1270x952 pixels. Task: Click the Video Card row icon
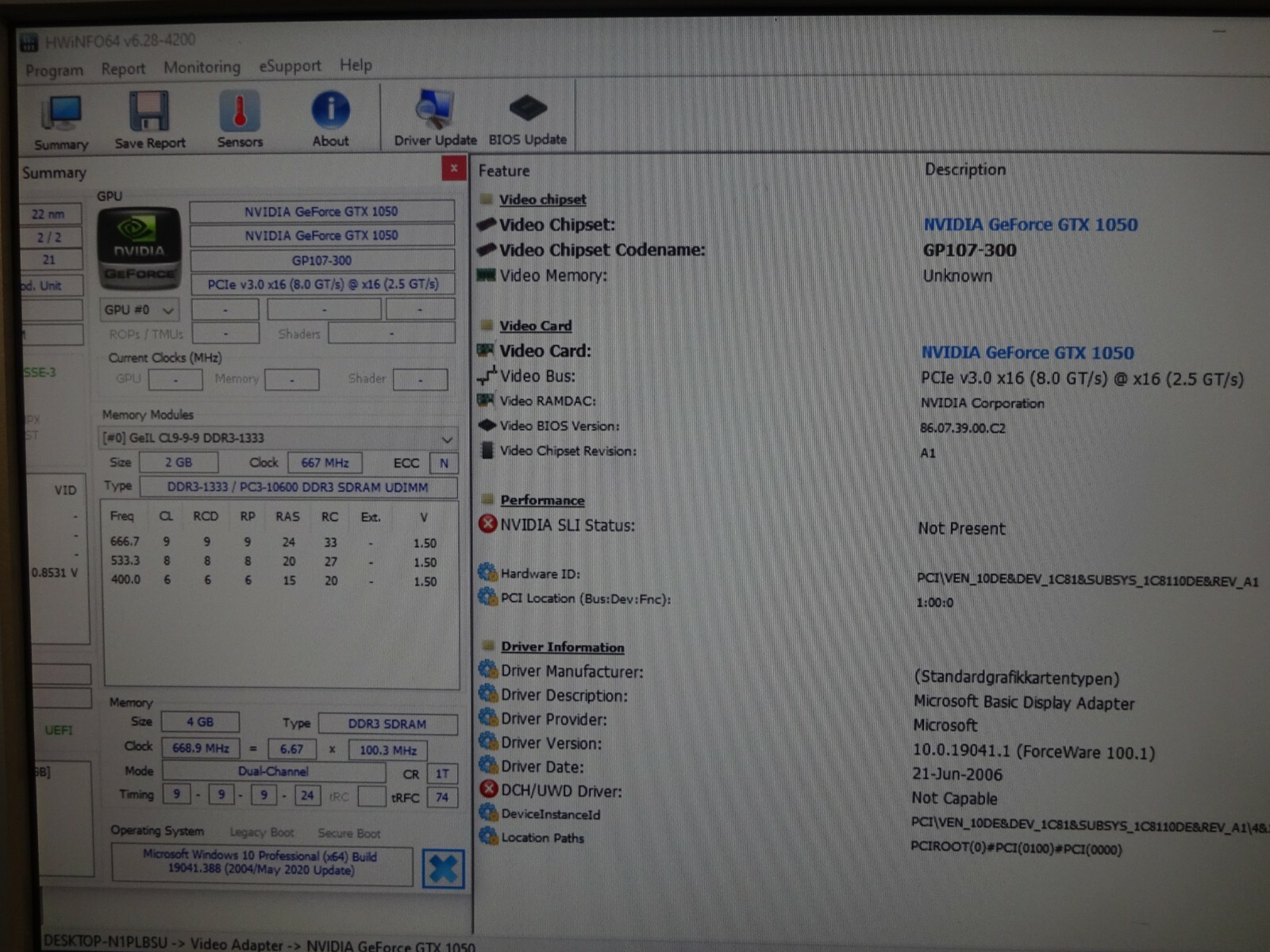click(x=486, y=350)
